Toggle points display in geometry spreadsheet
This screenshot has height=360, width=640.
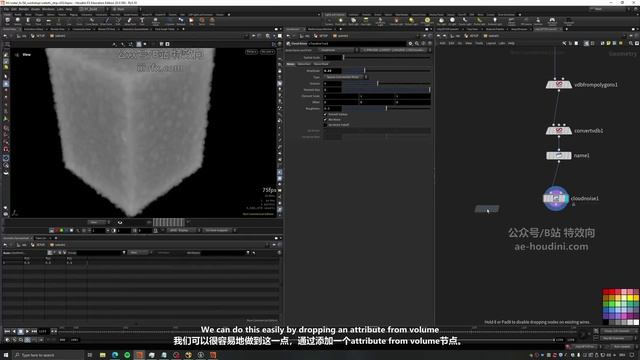point(50,253)
